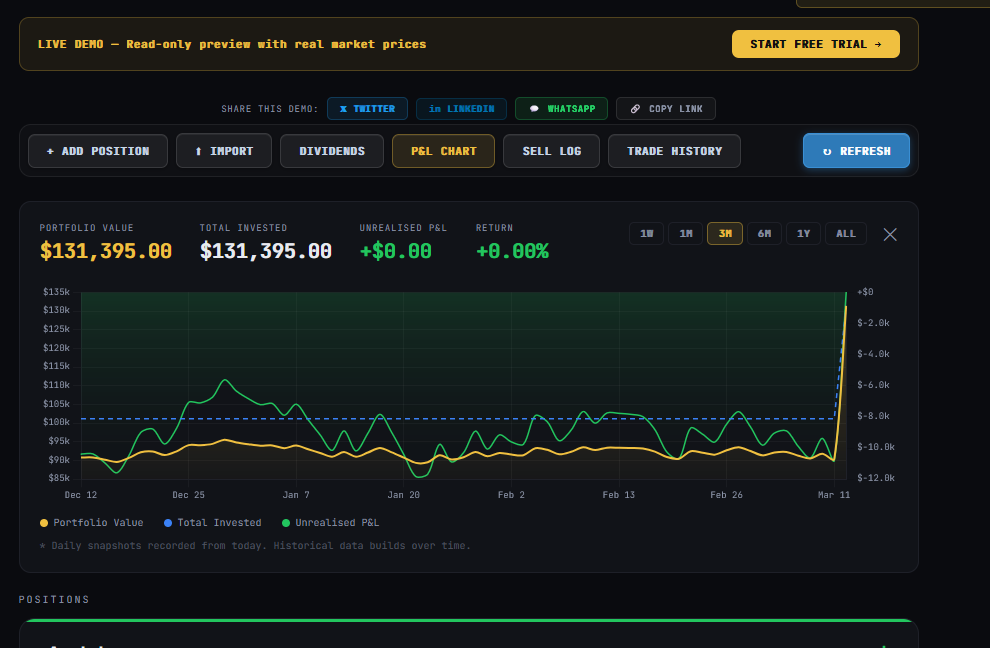This screenshot has width=990, height=648.
Task: Expand the first position card under Positions
Action: tap(470, 640)
